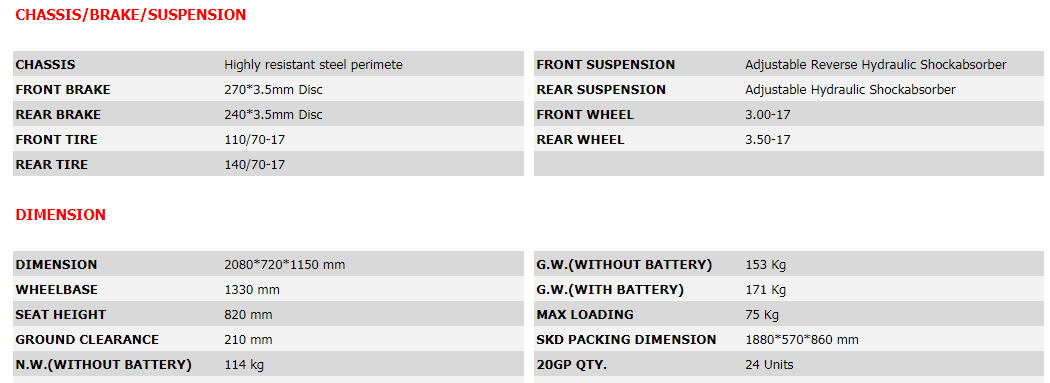Click the GROUND CLEARANCE label

click(x=87, y=339)
